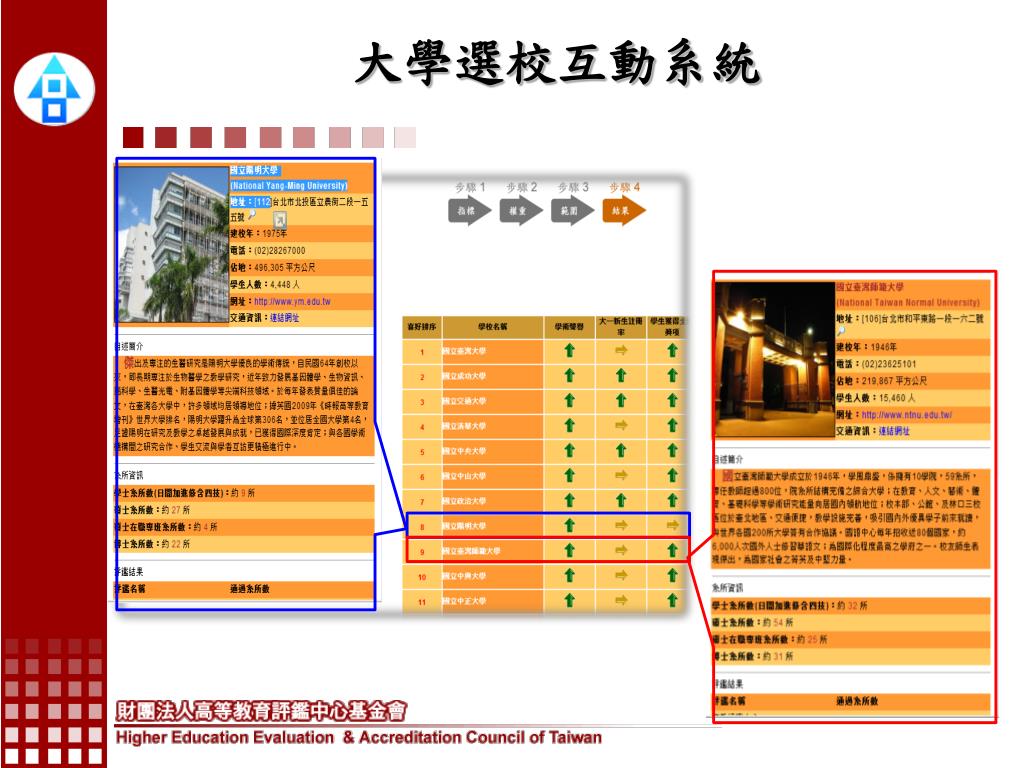This screenshot has width=1024, height=768.
Task: Open 國立中央大學 in rank 5 row
Action: (464, 451)
